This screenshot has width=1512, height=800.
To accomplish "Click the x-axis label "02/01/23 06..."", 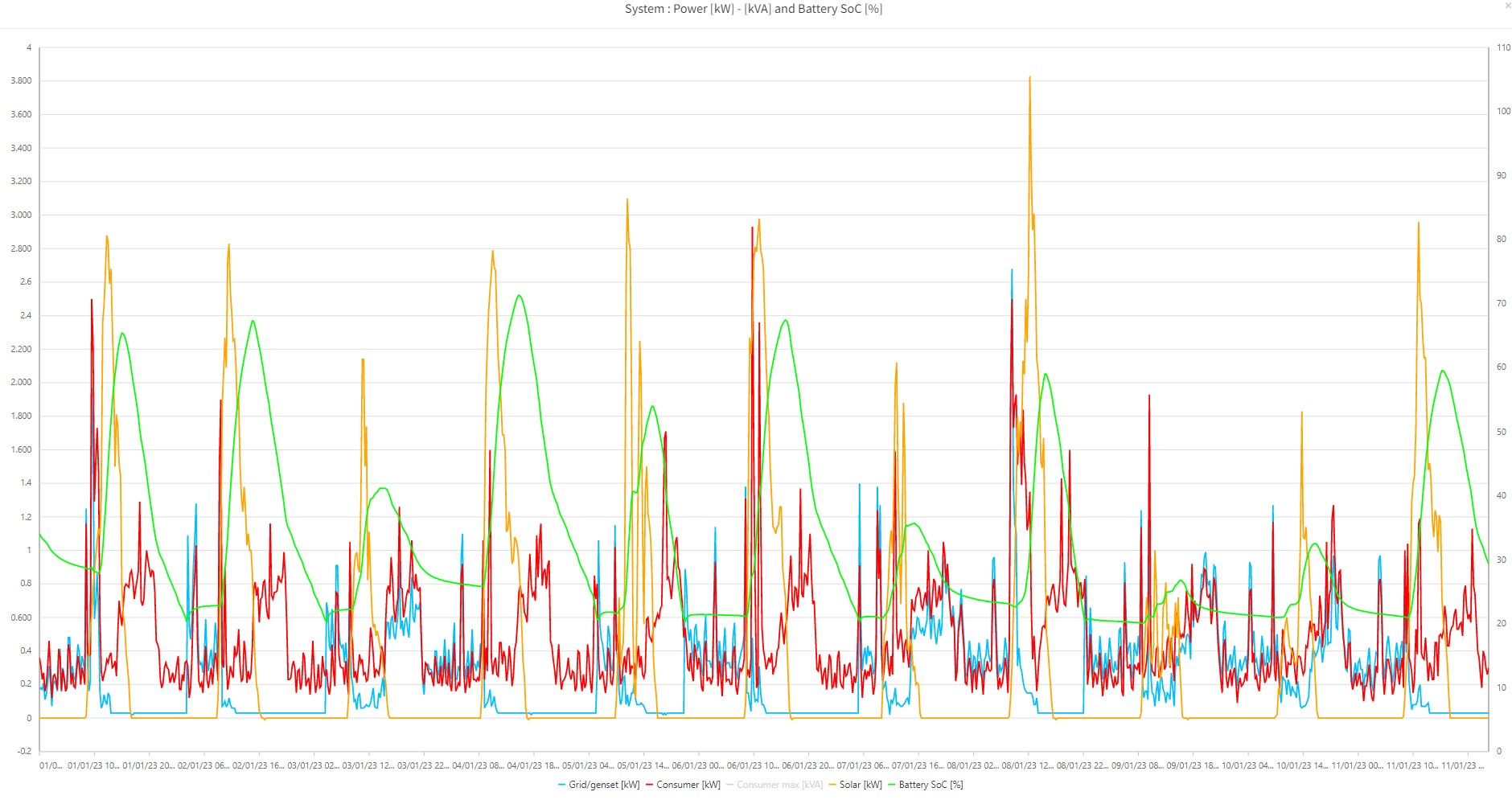I will tap(203, 765).
